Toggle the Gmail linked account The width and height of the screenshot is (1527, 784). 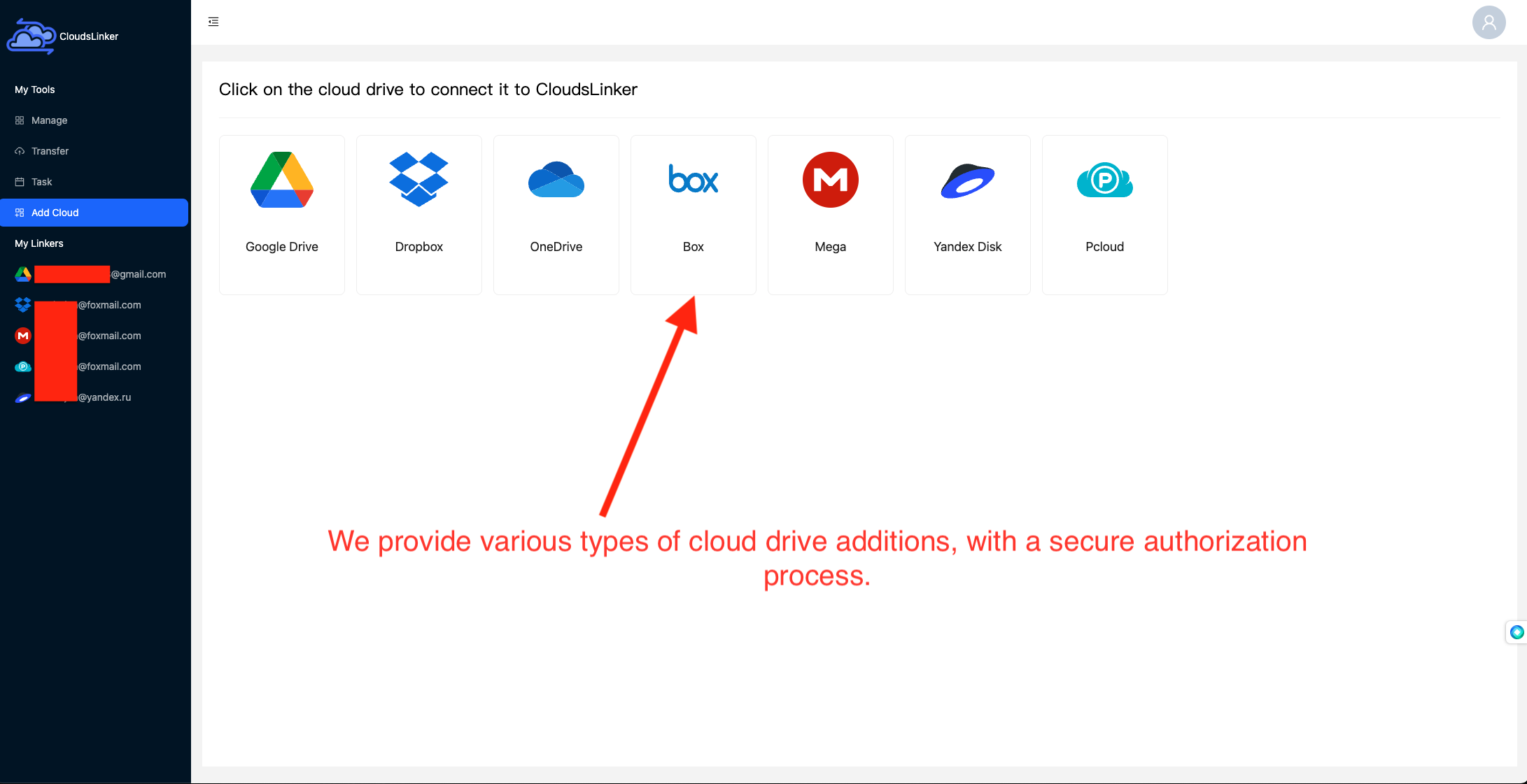95,274
